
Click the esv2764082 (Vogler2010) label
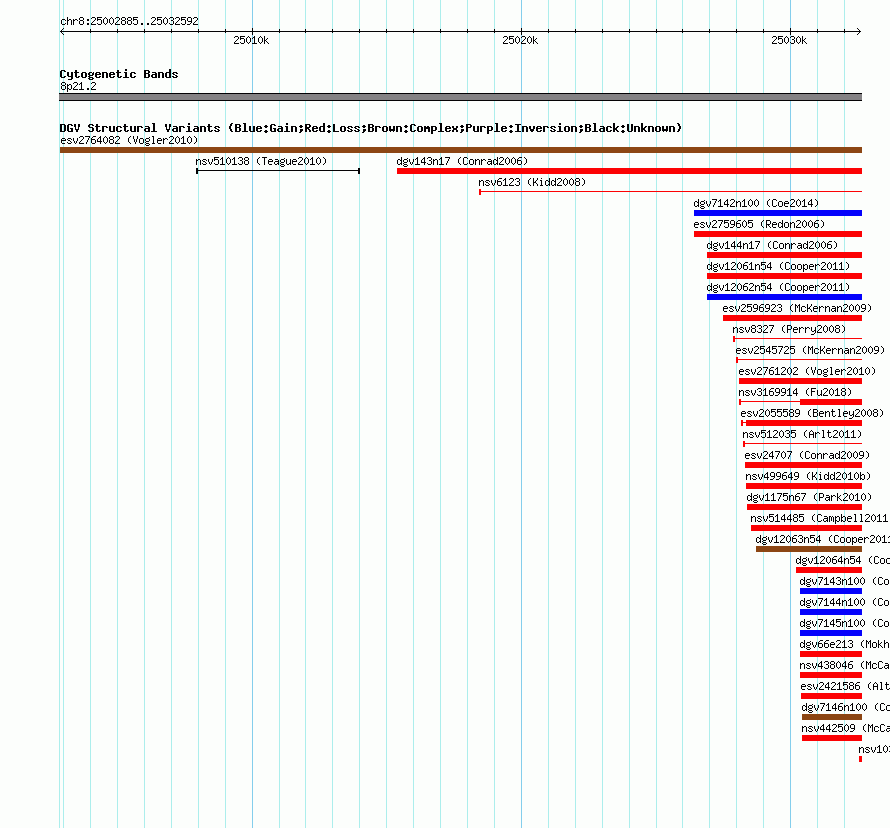click(129, 140)
